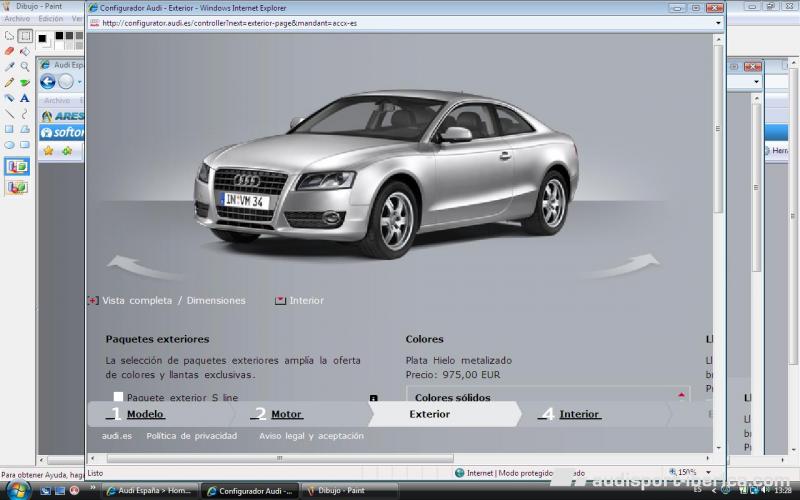The height and width of the screenshot is (500, 800).
Task: Open Edición menu in Paint
Action: pos(51,18)
